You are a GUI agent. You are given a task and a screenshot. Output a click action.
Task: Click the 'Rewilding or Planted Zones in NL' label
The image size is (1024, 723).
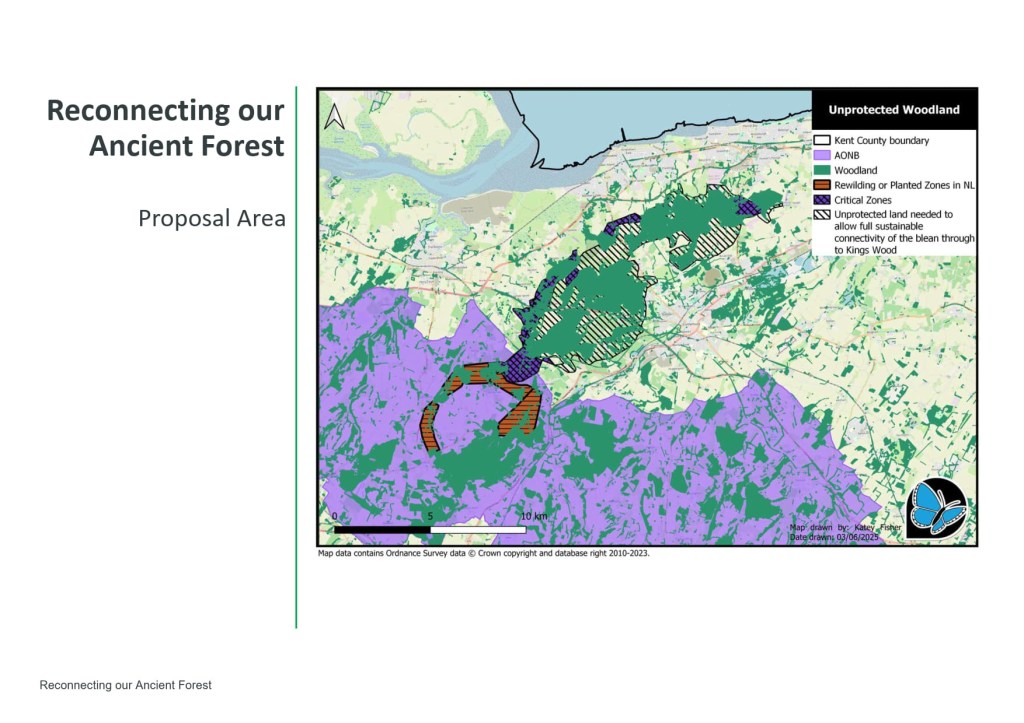coord(905,185)
